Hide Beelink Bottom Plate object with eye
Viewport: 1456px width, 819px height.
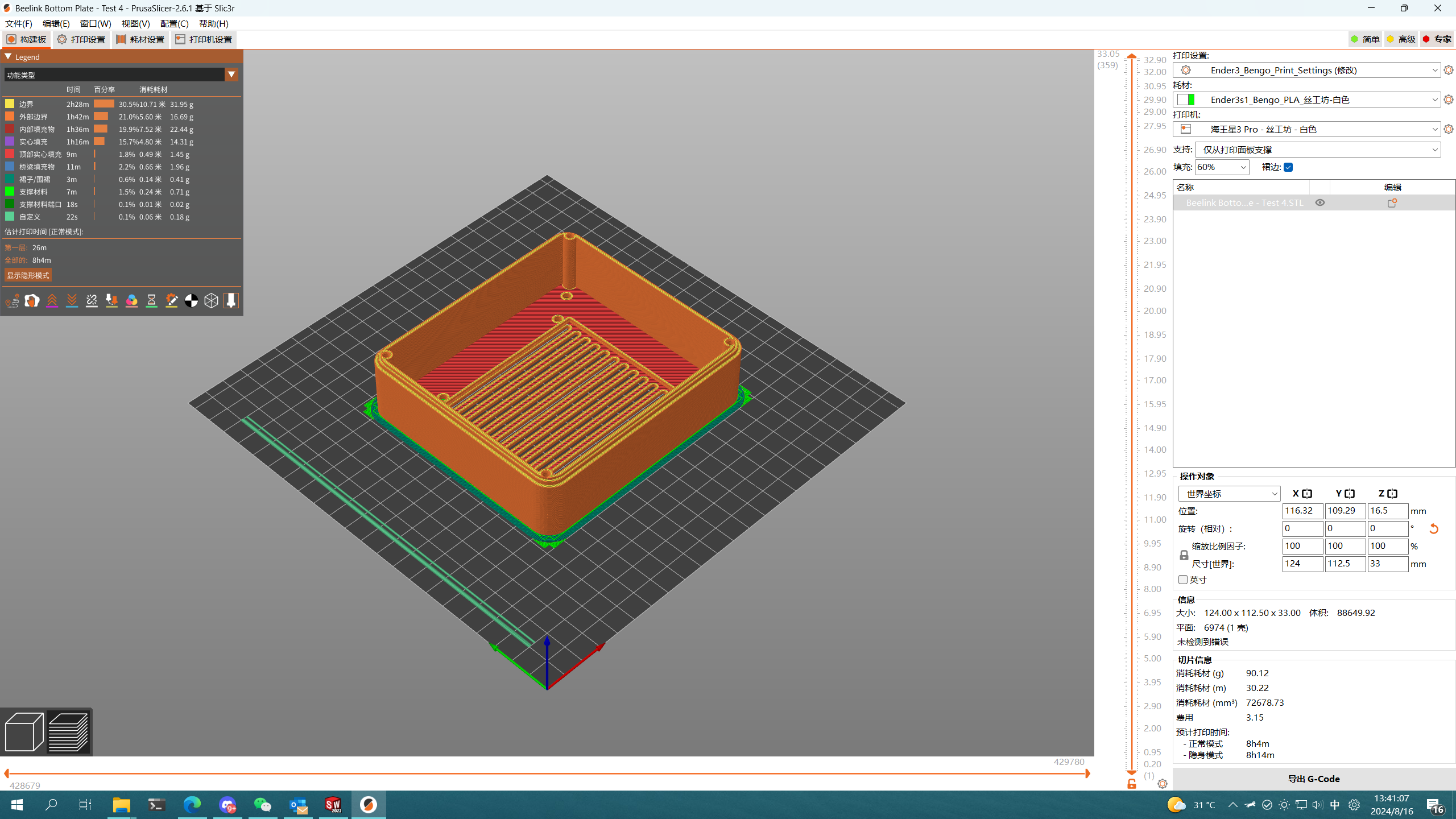[x=1320, y=202]
